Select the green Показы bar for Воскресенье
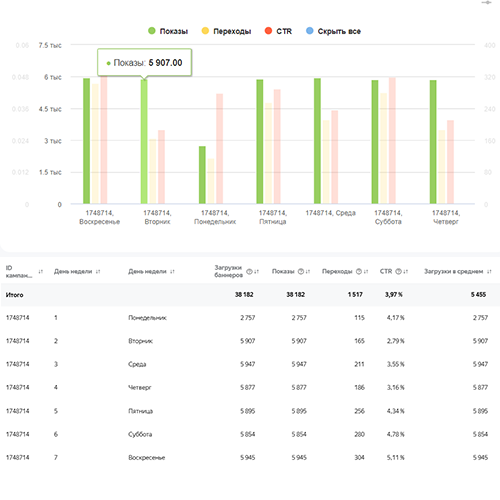Image resolution: width=500 pixels, height=500 pixels. point(86,141)
